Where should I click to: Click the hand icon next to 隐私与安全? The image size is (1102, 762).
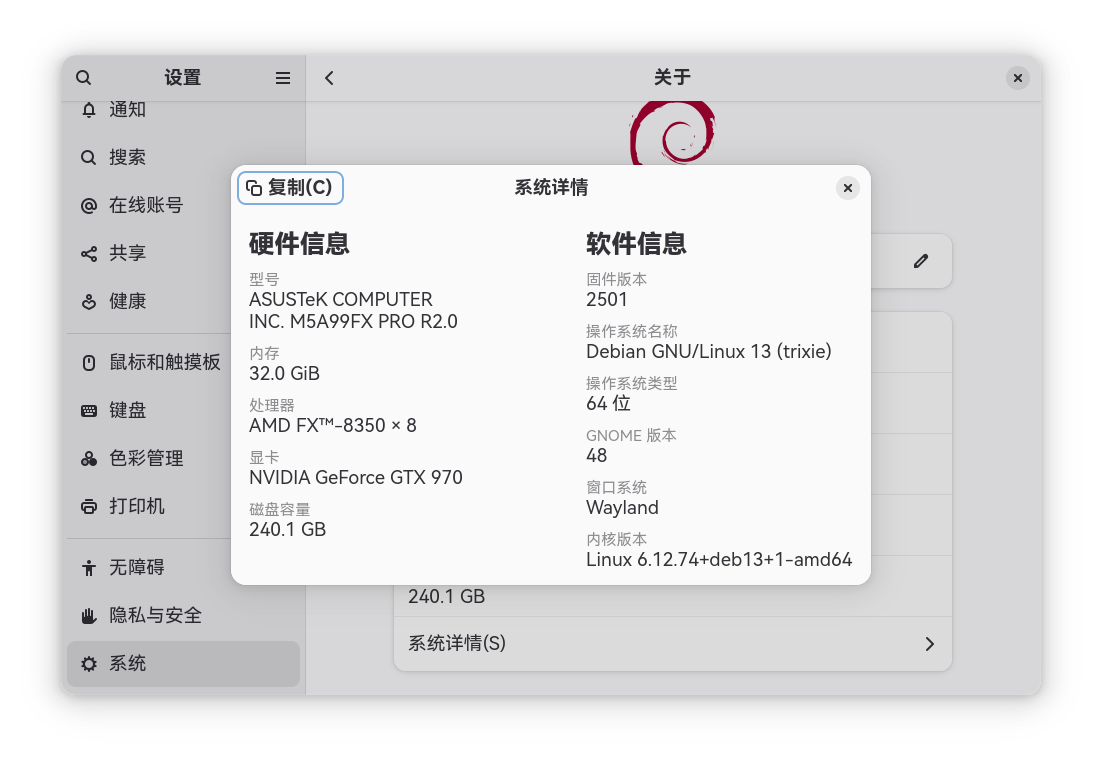(x=89, y=616)
